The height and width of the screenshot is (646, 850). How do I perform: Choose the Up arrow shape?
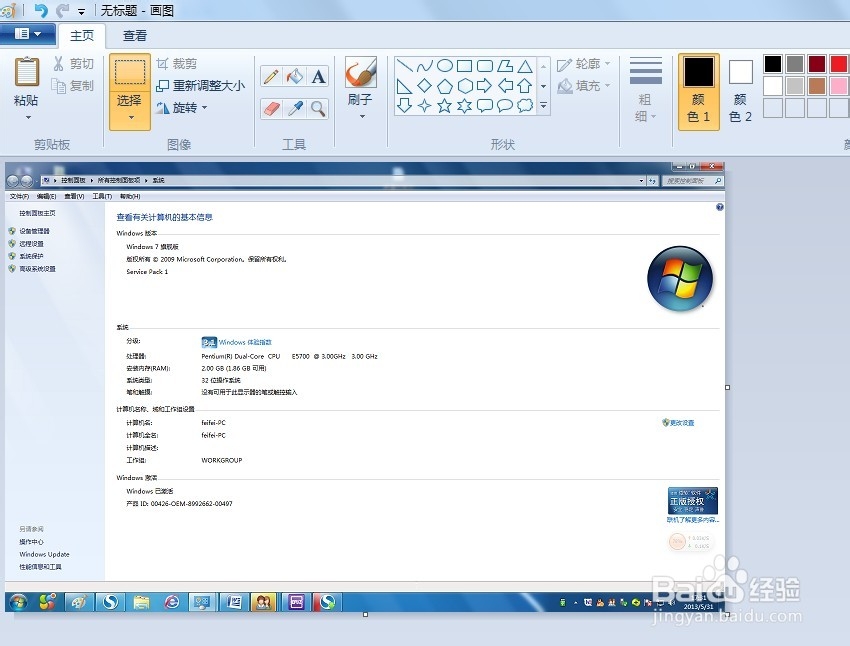click(x=525, y=86)
